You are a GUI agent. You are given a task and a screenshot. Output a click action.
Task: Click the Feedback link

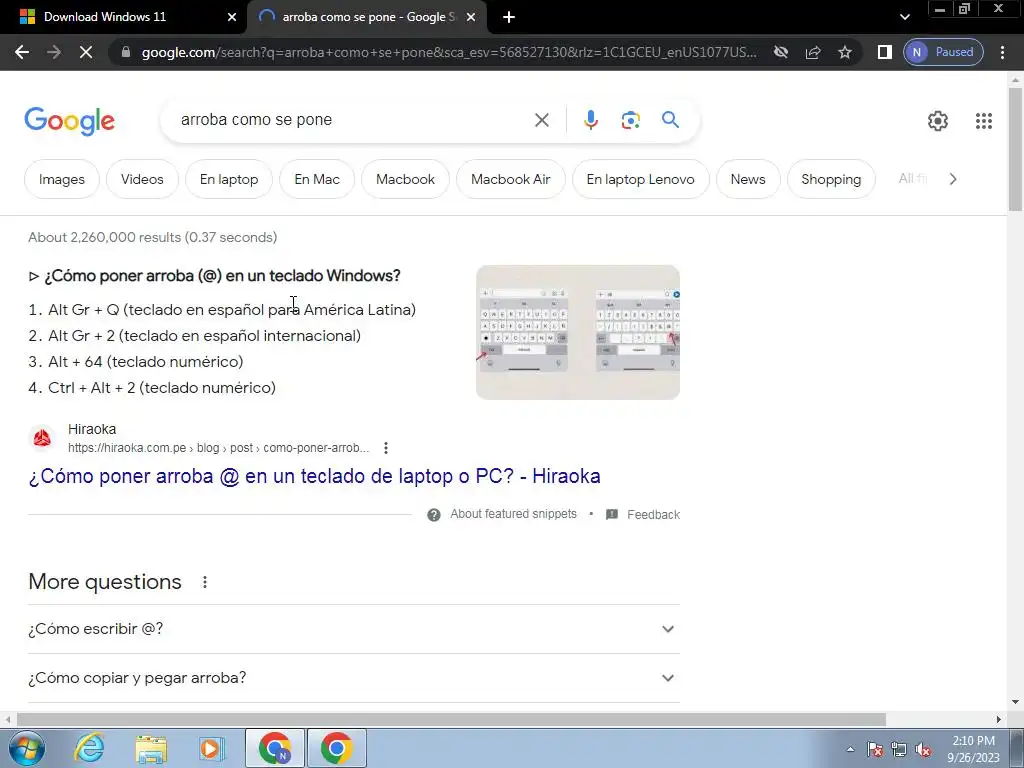coord(653,515)
